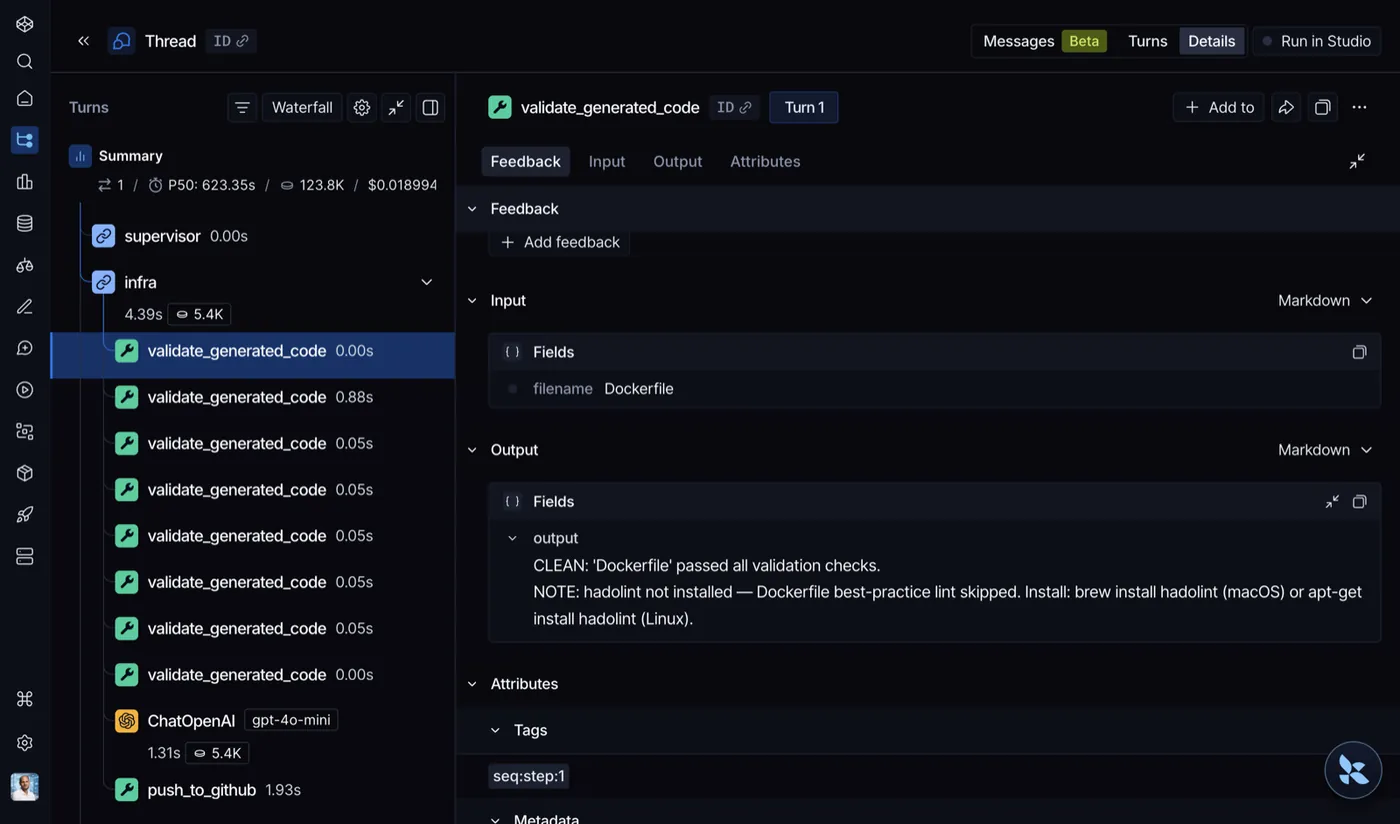Copy validate_generated_code ID link badge

pyautogui.click(x=734, y=107)
